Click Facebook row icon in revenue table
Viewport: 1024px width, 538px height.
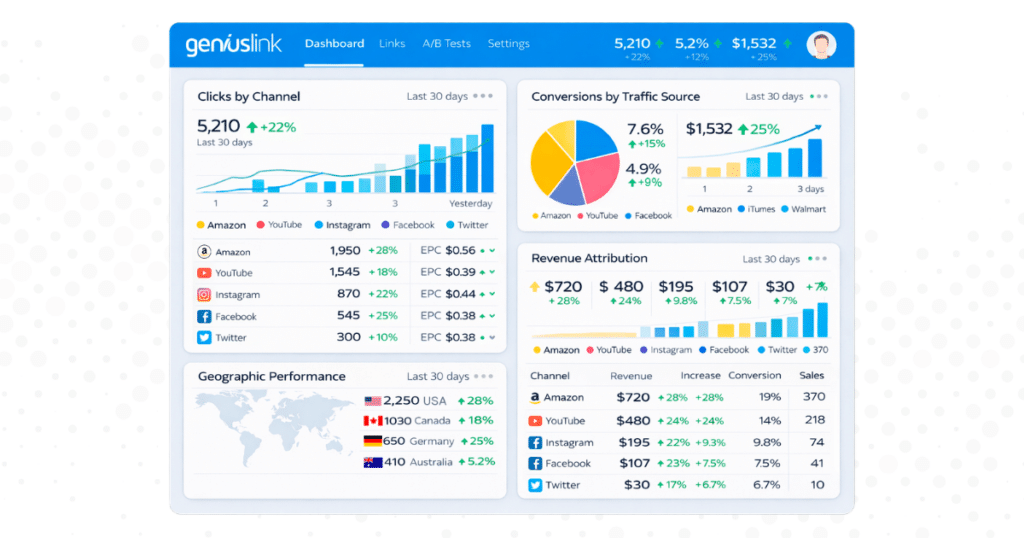click(x=535, y=464)
